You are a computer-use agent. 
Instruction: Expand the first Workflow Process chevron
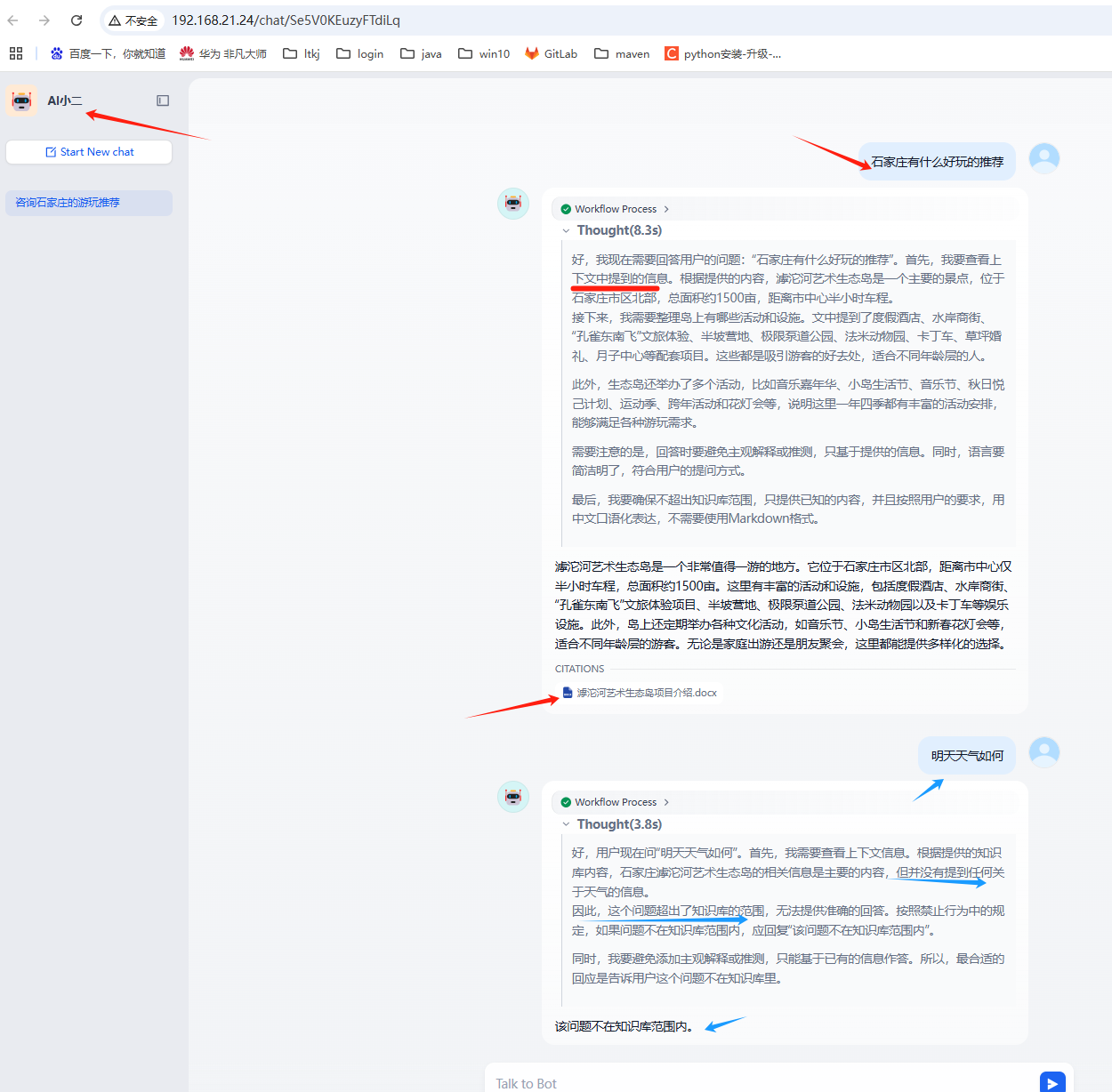[666, 209]
